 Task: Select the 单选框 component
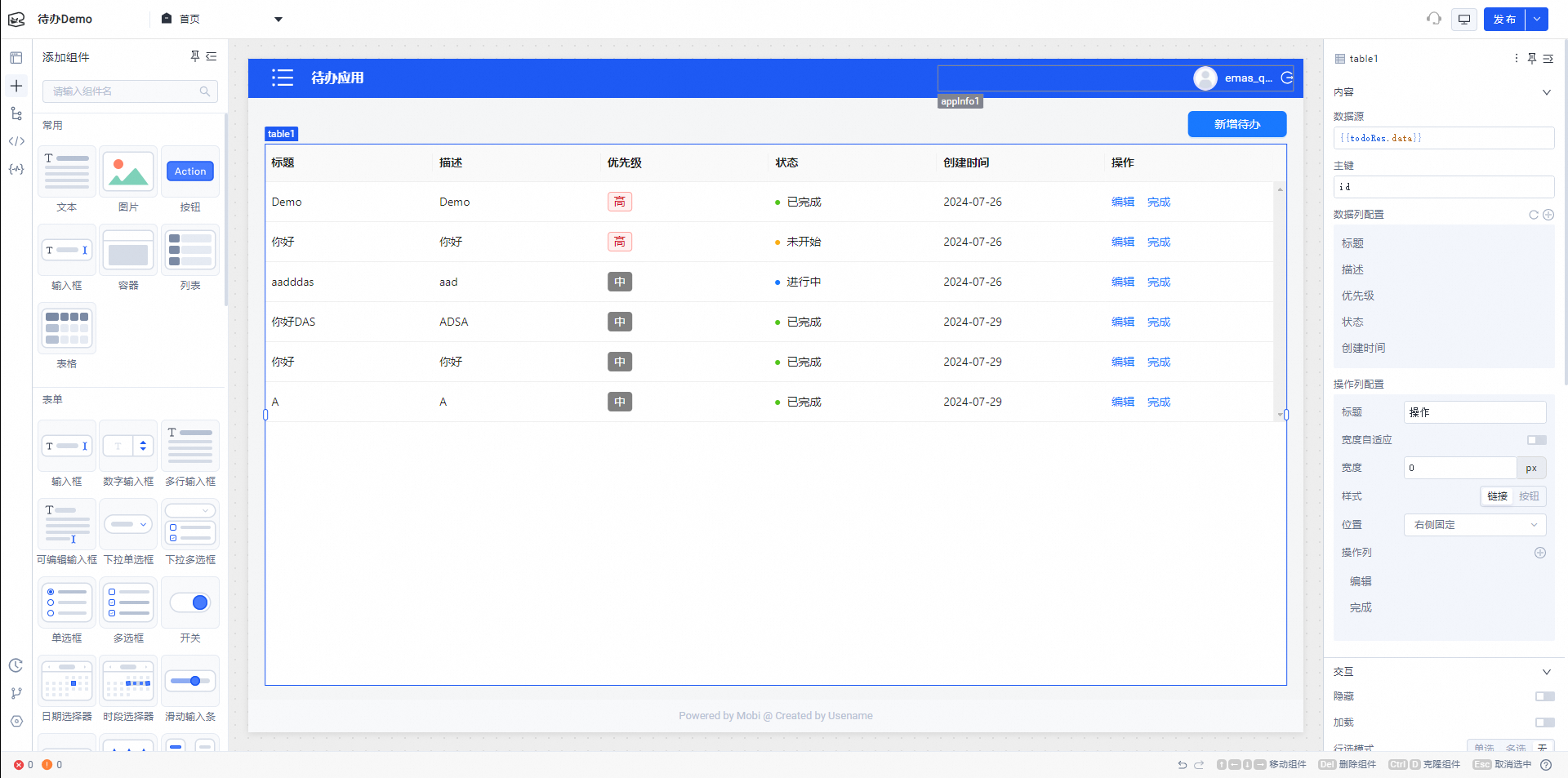click(67, 611)
